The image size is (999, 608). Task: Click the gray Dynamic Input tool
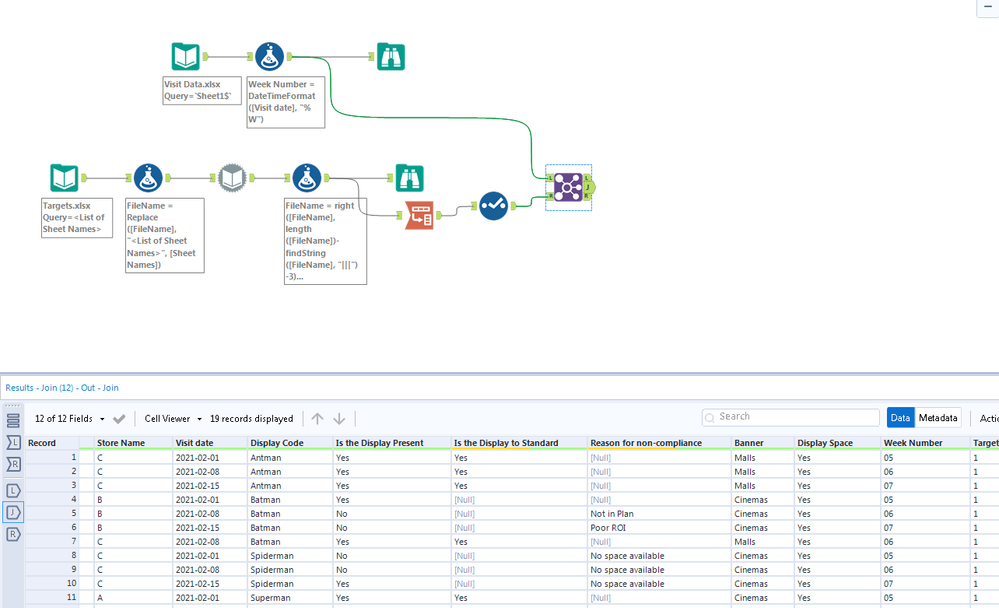231,178
